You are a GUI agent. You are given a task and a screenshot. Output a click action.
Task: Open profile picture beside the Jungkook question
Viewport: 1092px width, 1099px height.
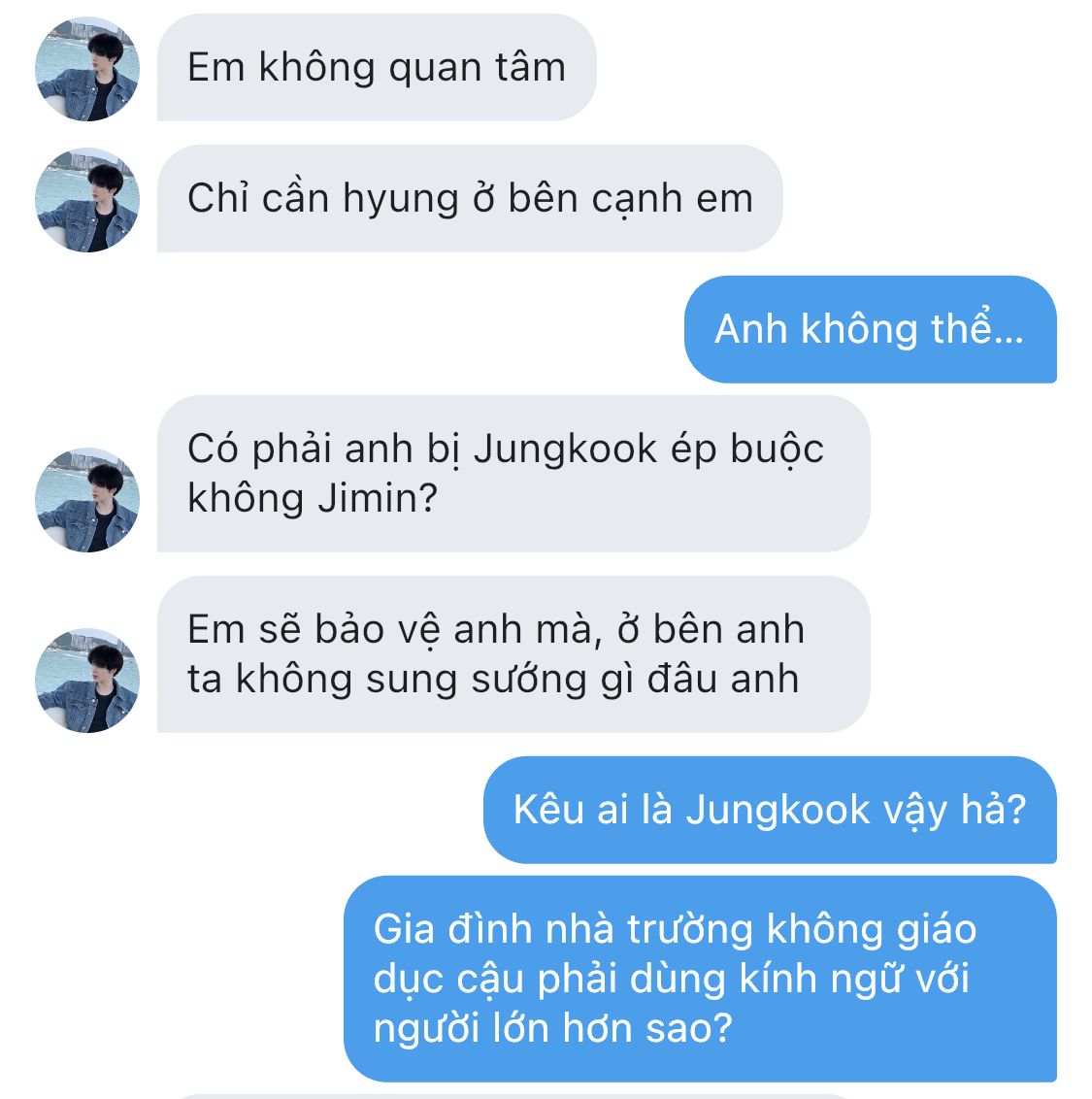pyautogui.click(x=87, y=500)
